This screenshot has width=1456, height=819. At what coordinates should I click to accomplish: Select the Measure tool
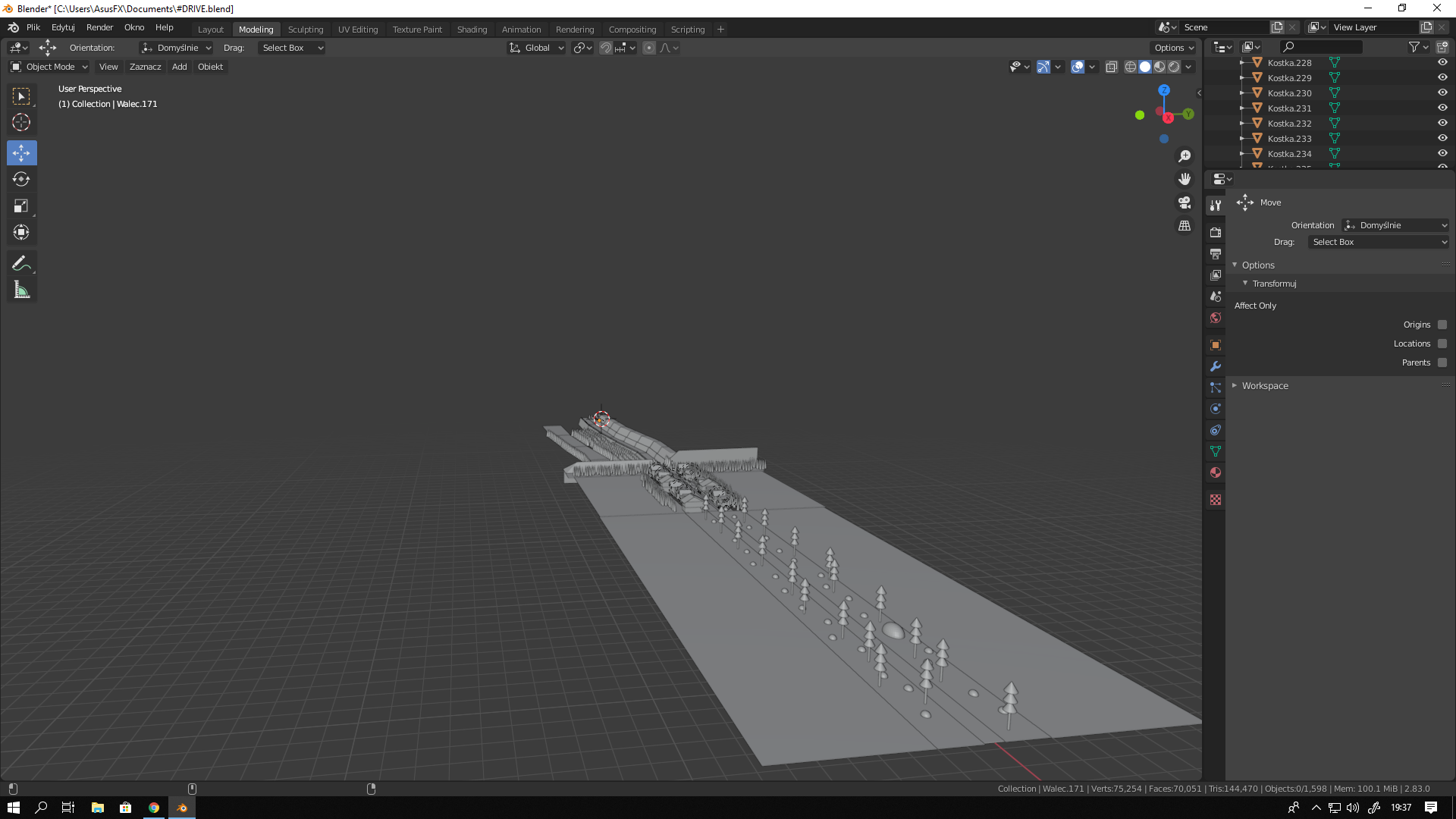click(21, 290)
